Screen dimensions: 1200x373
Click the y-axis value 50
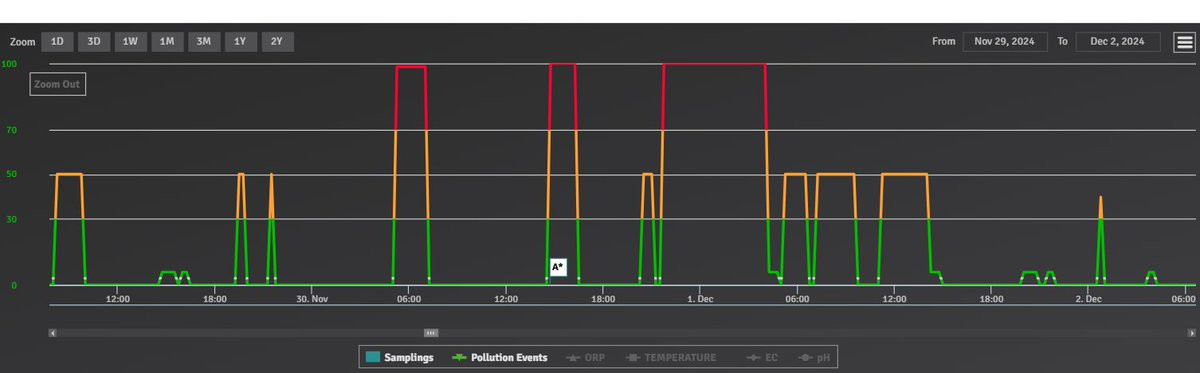coord(11,174)
